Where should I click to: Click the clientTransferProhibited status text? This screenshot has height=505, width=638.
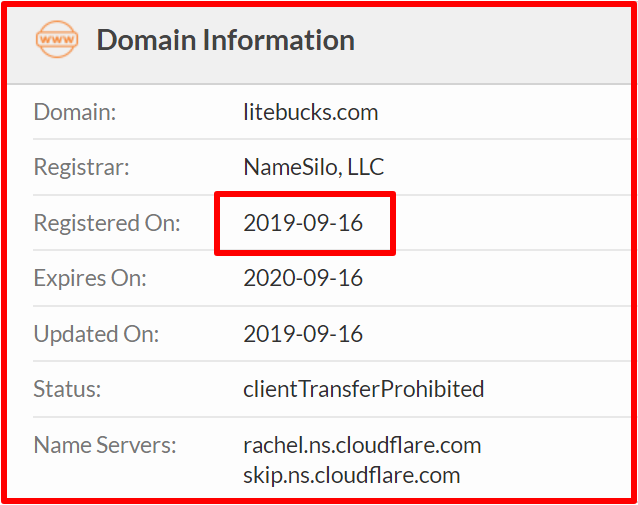pos(364,389)
